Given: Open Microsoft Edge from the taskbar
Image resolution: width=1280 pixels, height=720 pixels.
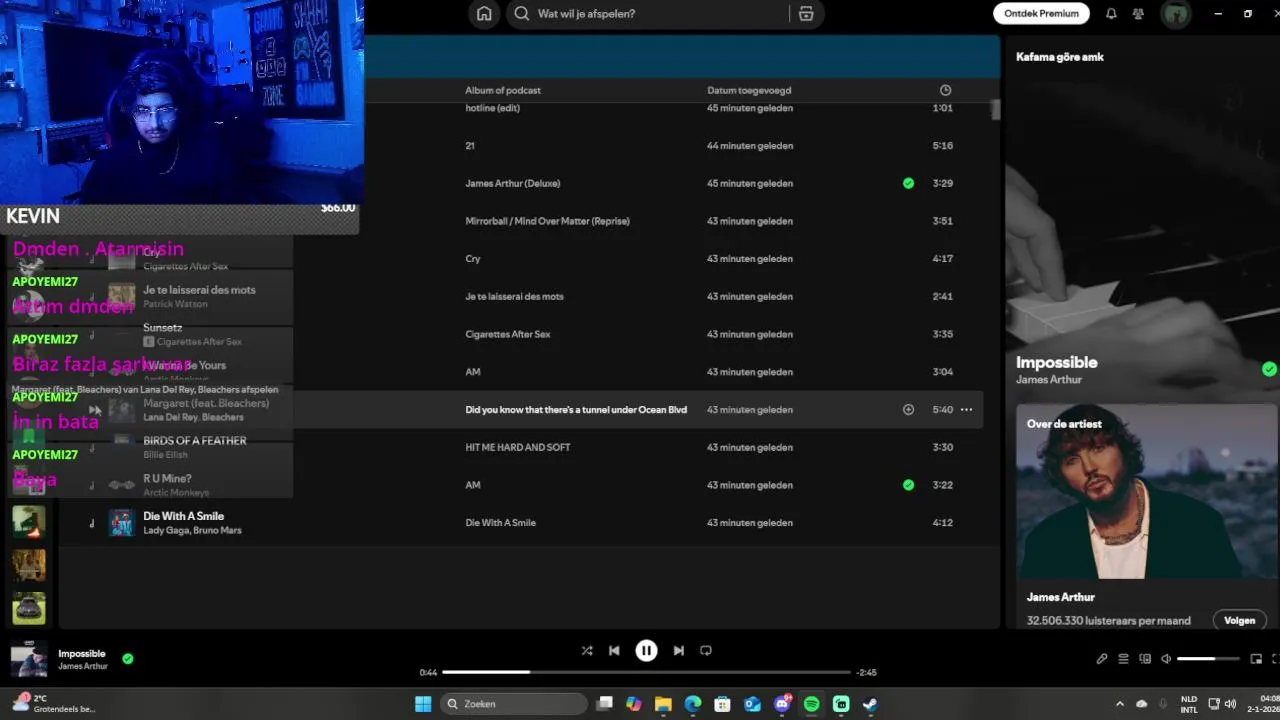Looking at the screenshot, I should coord(693,704).
